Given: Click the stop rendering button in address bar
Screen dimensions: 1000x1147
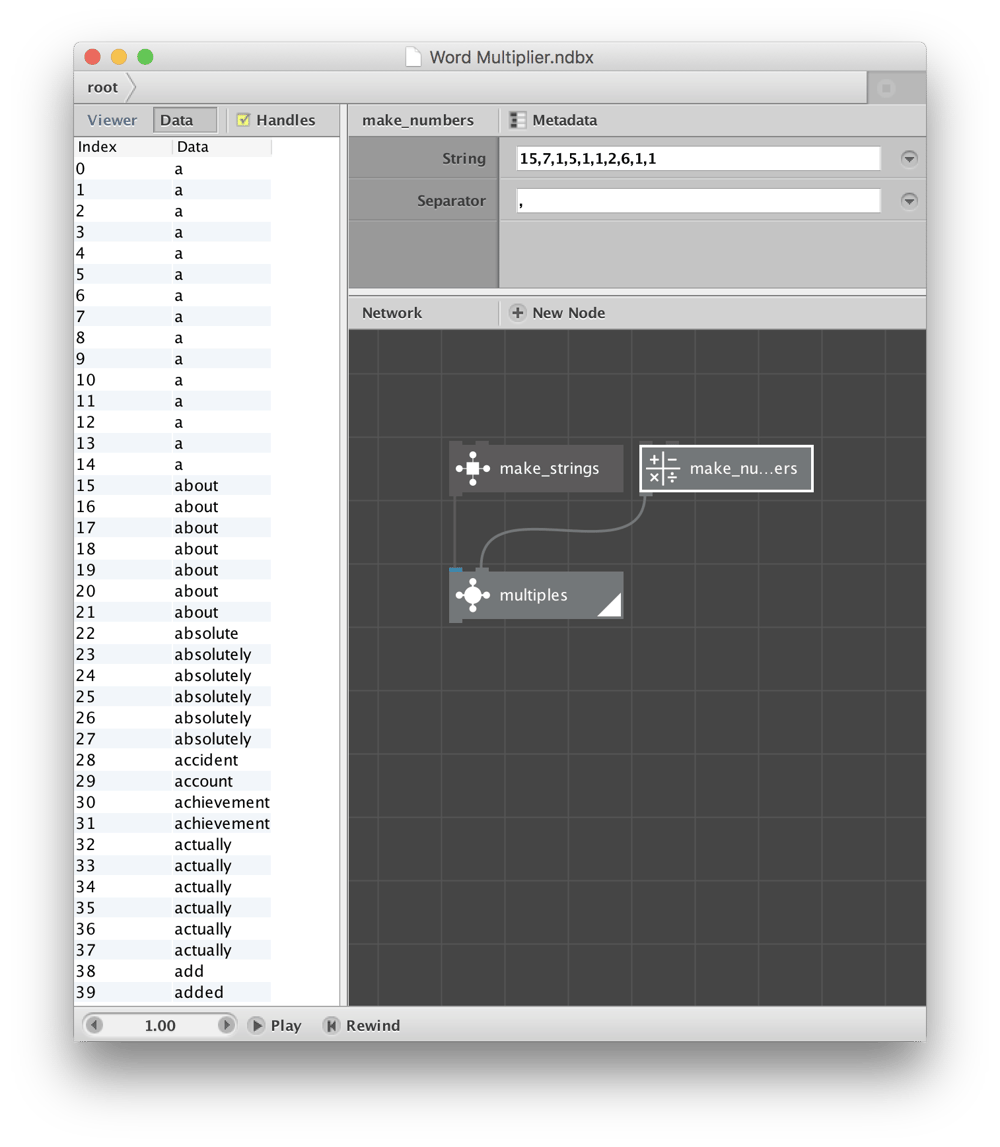Looking at the screenshot, I should point(887,89).
